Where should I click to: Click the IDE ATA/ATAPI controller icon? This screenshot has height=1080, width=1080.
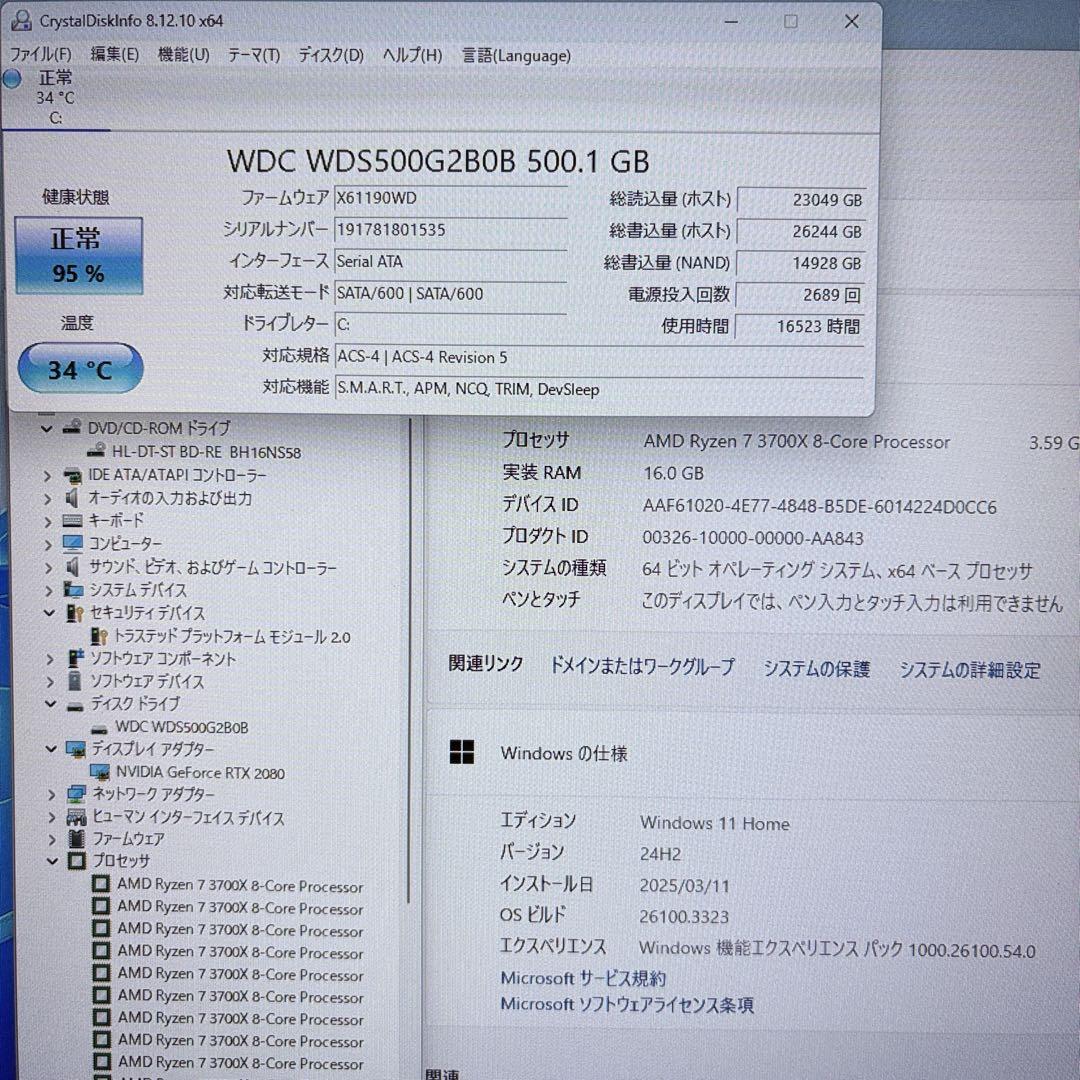(72, 475)
